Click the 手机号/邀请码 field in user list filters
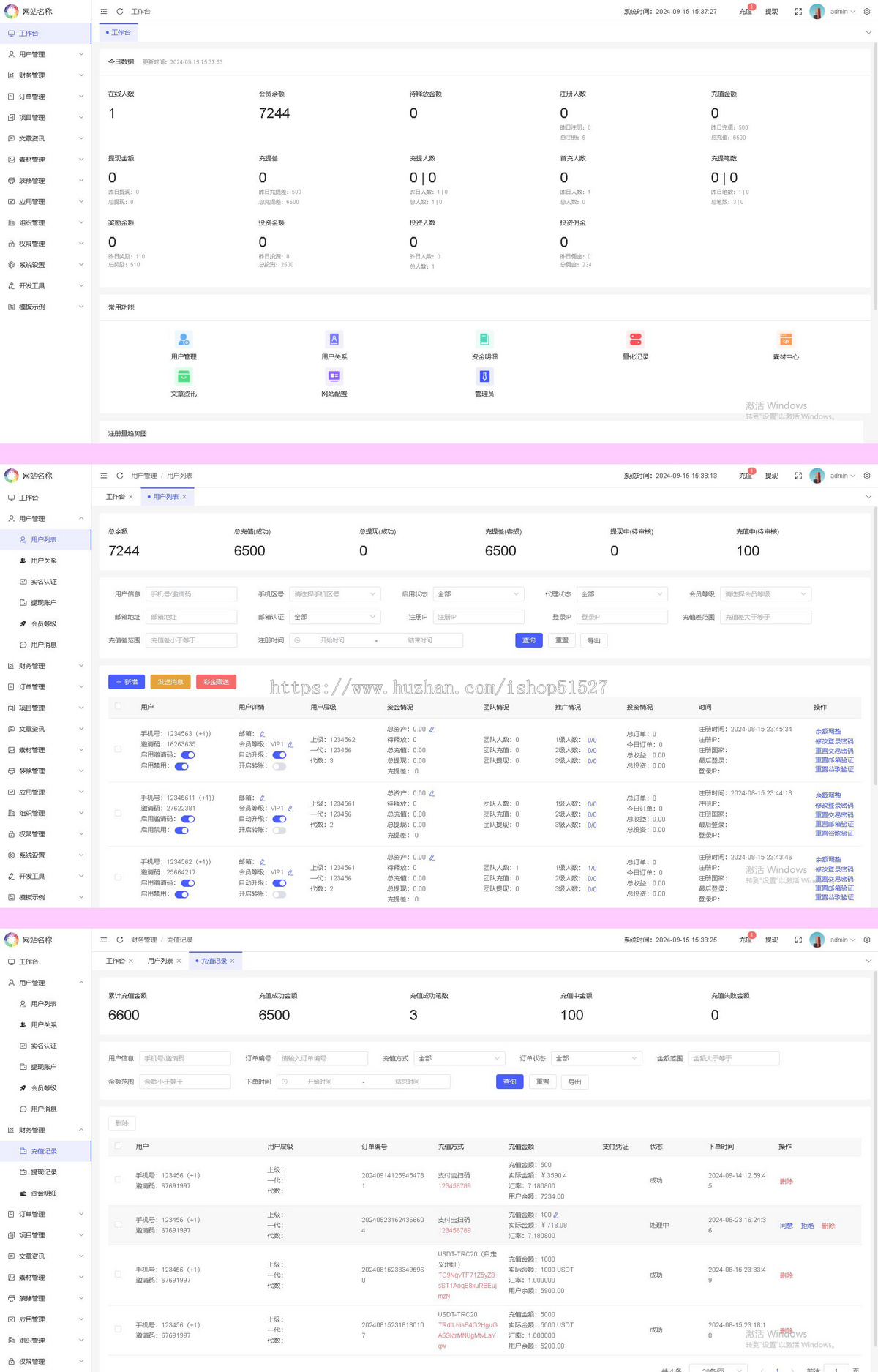The width and height of the screenshot is (878, 1372). pyautogui.click(x=192, y=594)
